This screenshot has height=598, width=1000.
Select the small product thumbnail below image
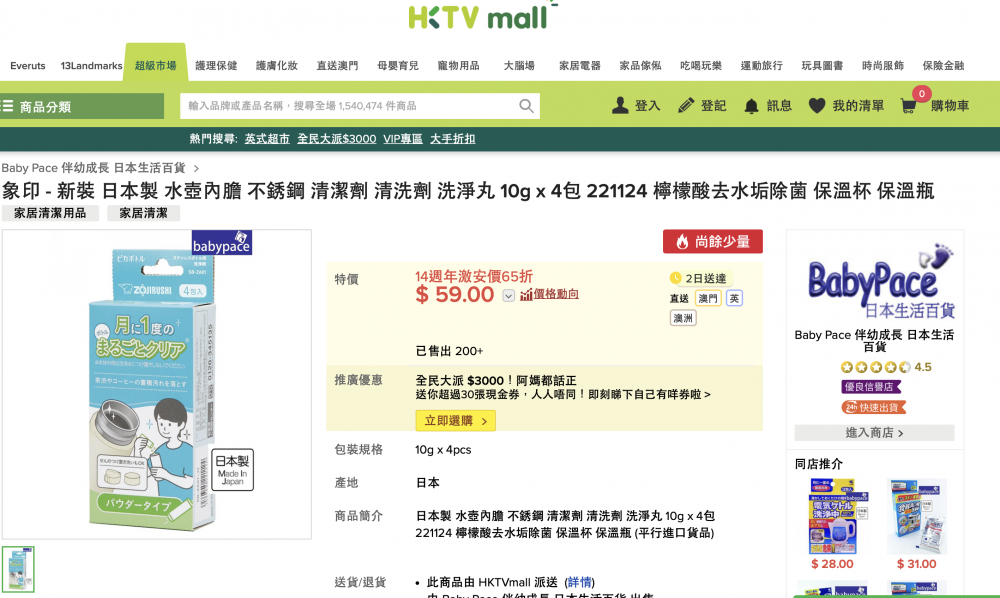click(18, 569)
